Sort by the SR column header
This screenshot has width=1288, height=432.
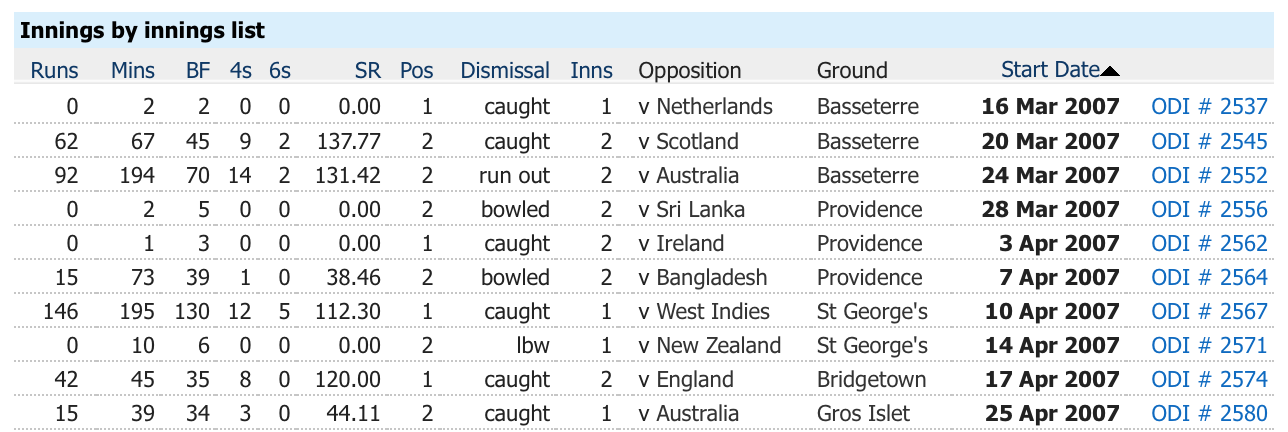click(367, 71)
